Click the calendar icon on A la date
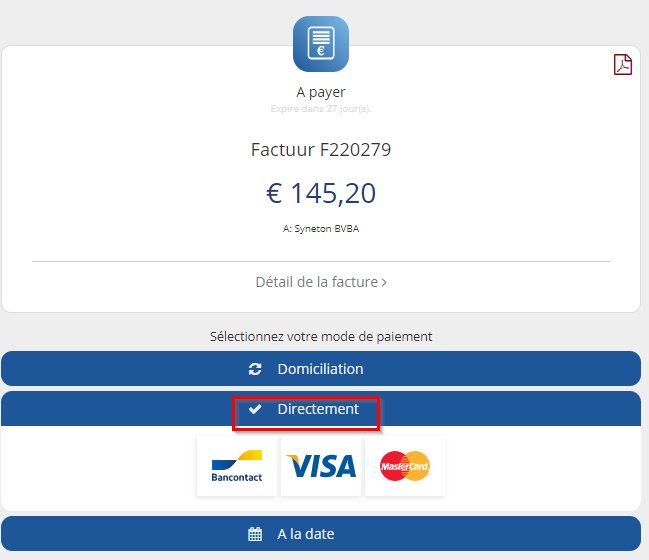 click(255, 534)
